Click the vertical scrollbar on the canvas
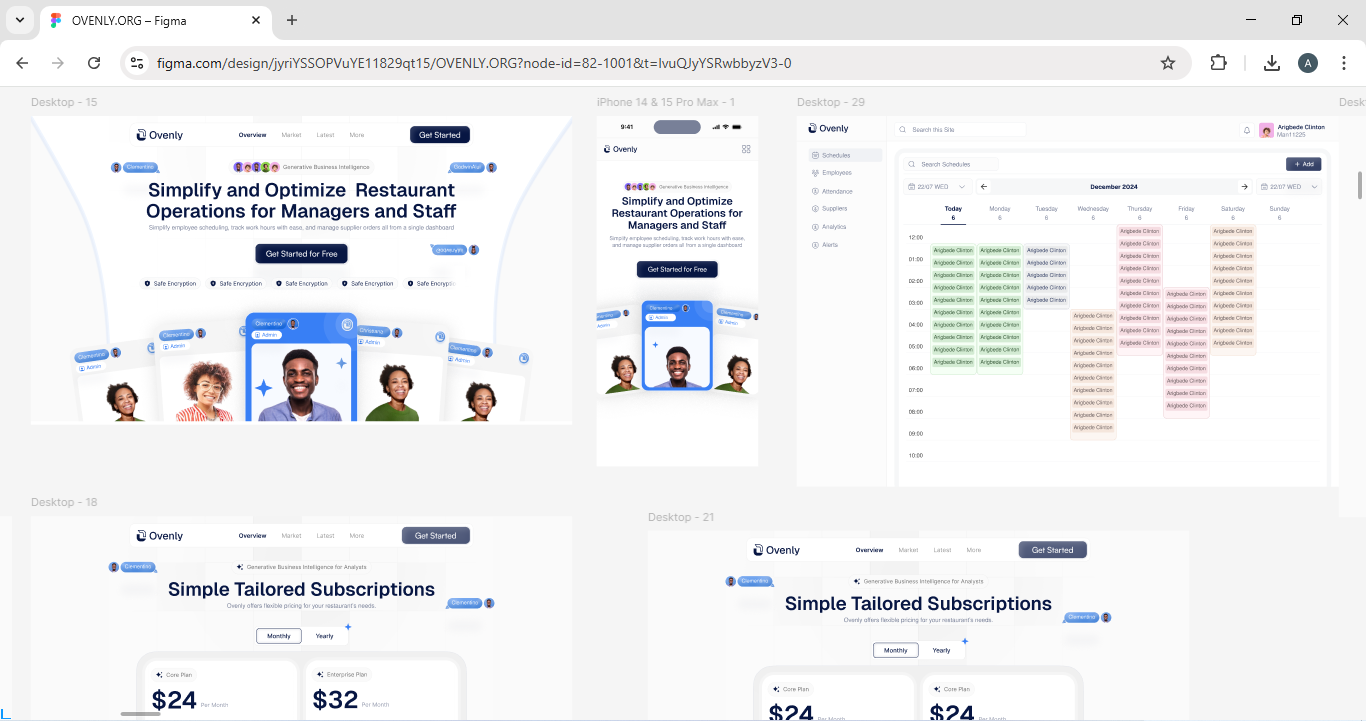1366x721 pixels. [x=1359, y=185]
